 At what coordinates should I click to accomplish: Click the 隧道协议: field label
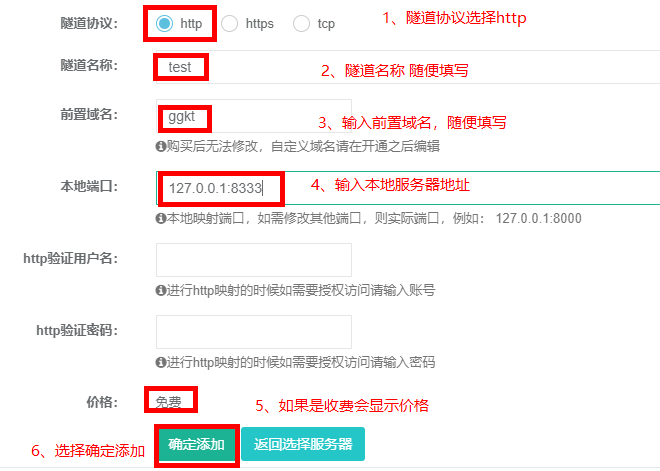click(89, 24)
